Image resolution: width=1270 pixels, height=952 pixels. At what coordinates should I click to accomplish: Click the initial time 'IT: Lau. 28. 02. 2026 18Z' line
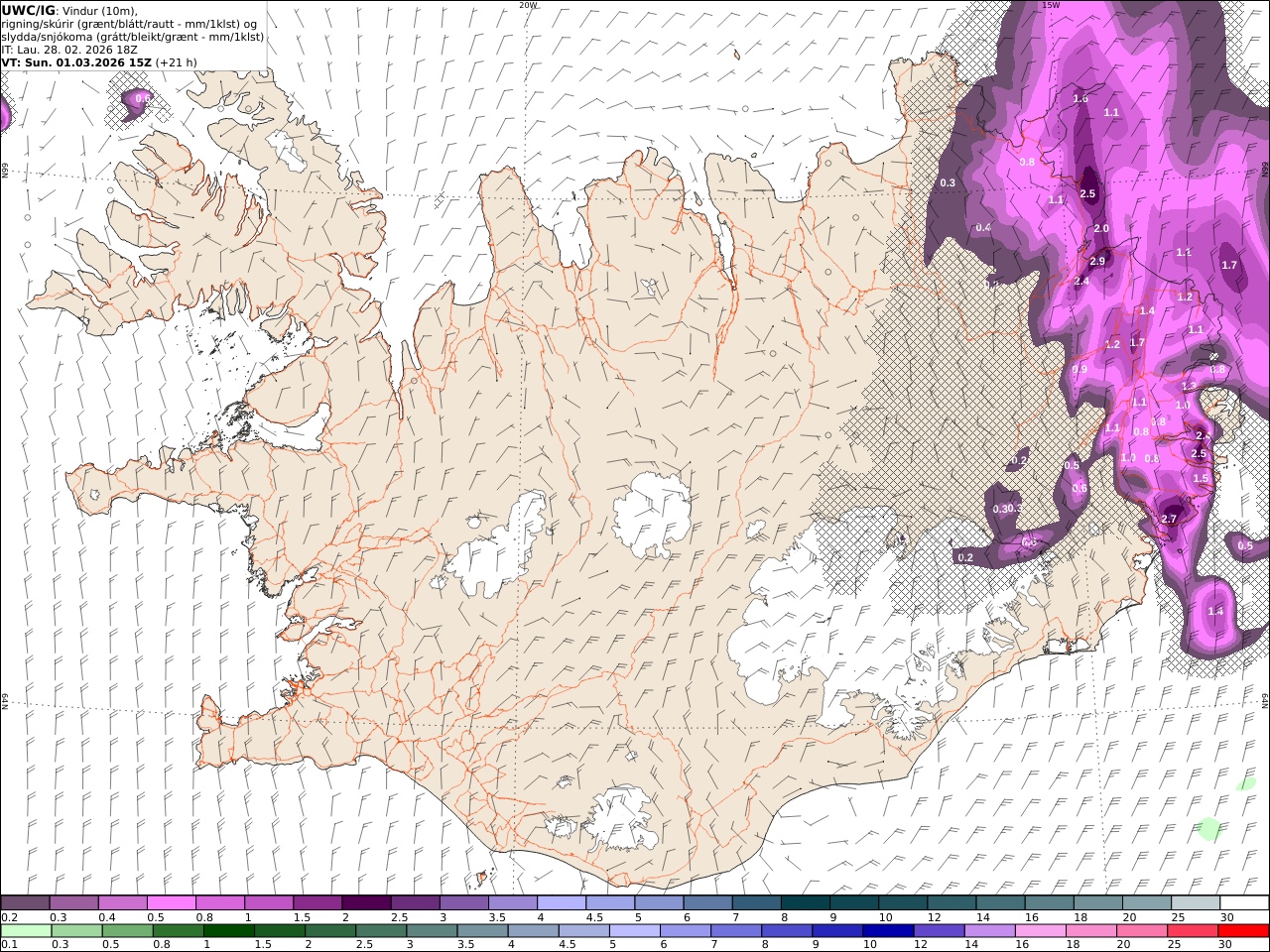(69, 49)
